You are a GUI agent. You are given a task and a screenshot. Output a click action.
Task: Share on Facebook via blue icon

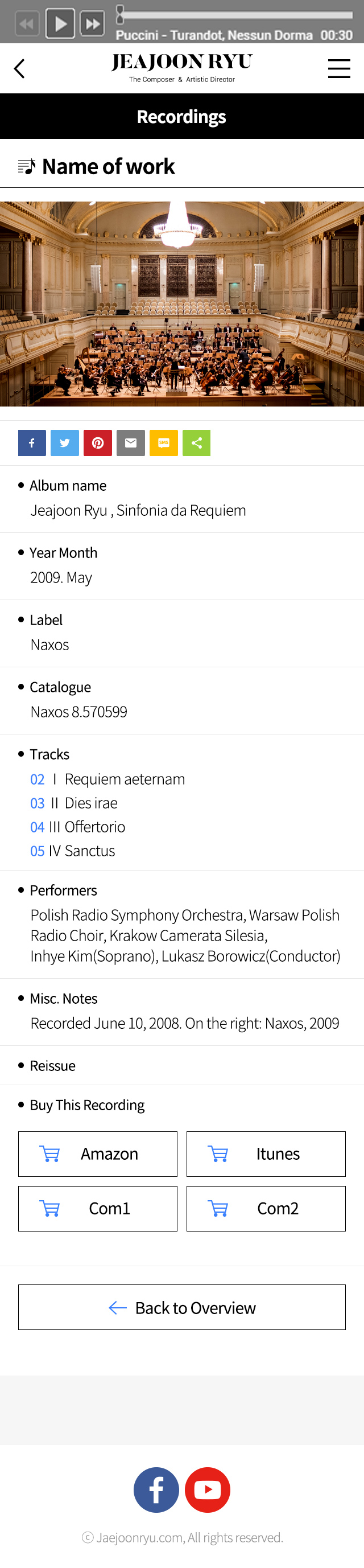pyautogui.click(x=32, y=442)
